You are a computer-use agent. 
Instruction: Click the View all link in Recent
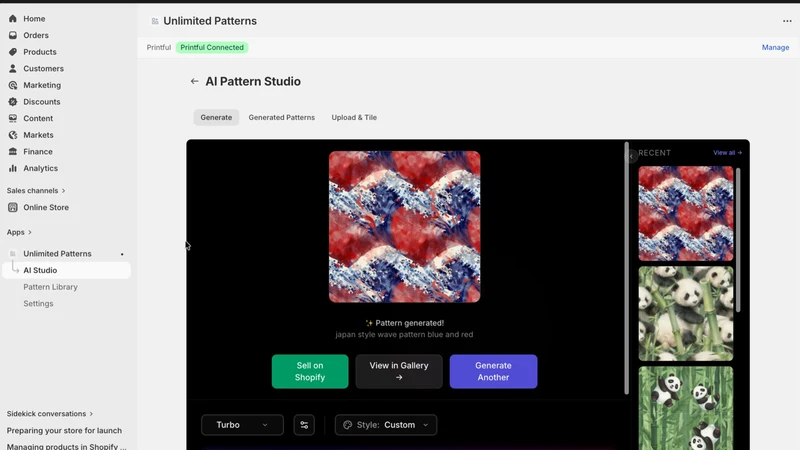tap(728, 153)
